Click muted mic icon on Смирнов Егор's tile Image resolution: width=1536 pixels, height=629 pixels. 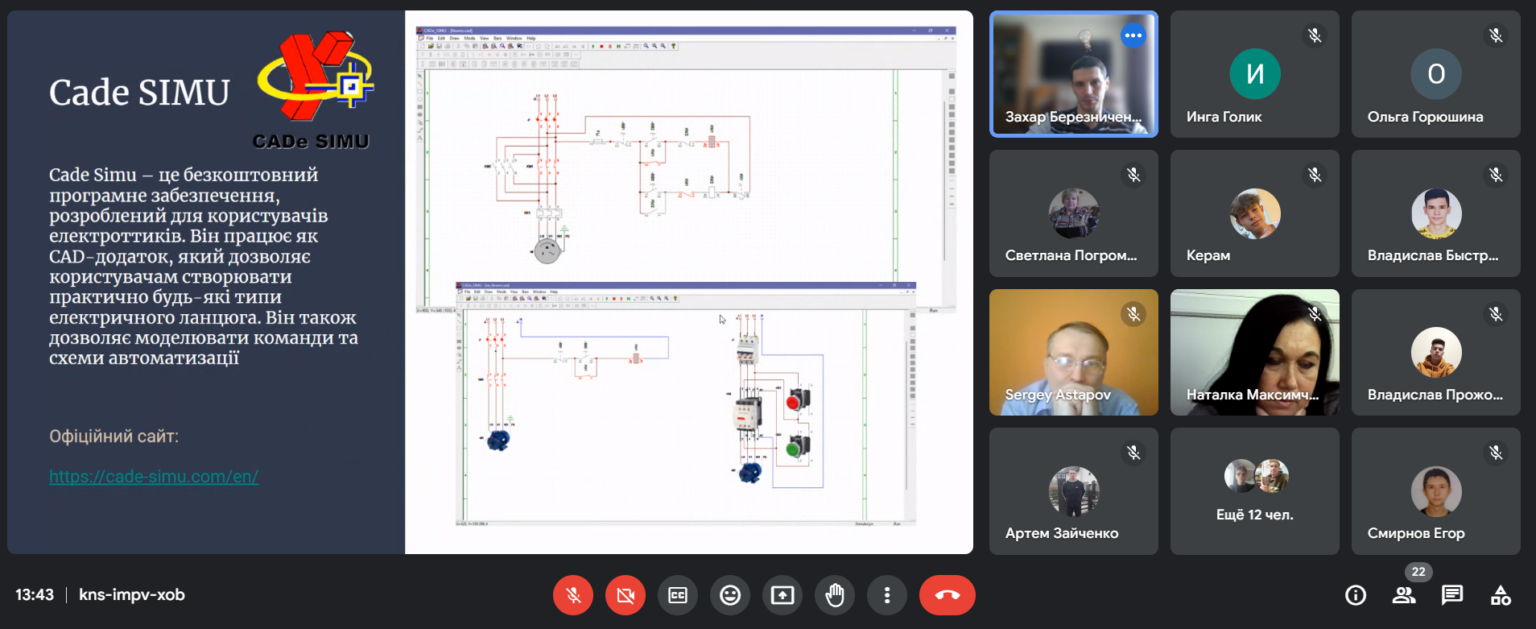pos(1495,452)
